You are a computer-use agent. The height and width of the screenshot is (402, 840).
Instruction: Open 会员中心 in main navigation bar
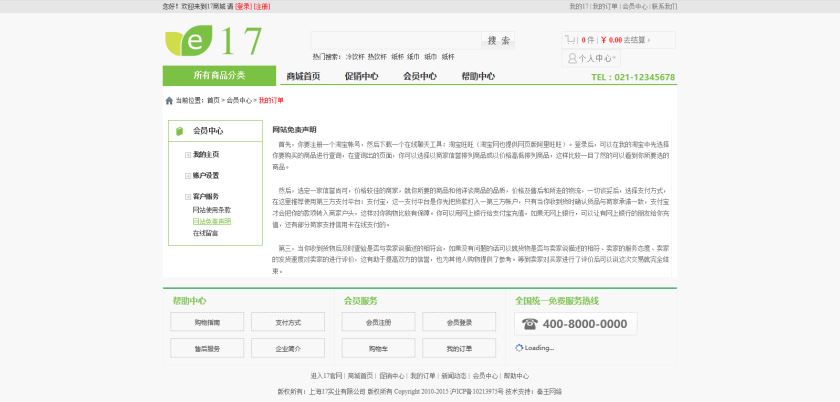pos(419,76)
